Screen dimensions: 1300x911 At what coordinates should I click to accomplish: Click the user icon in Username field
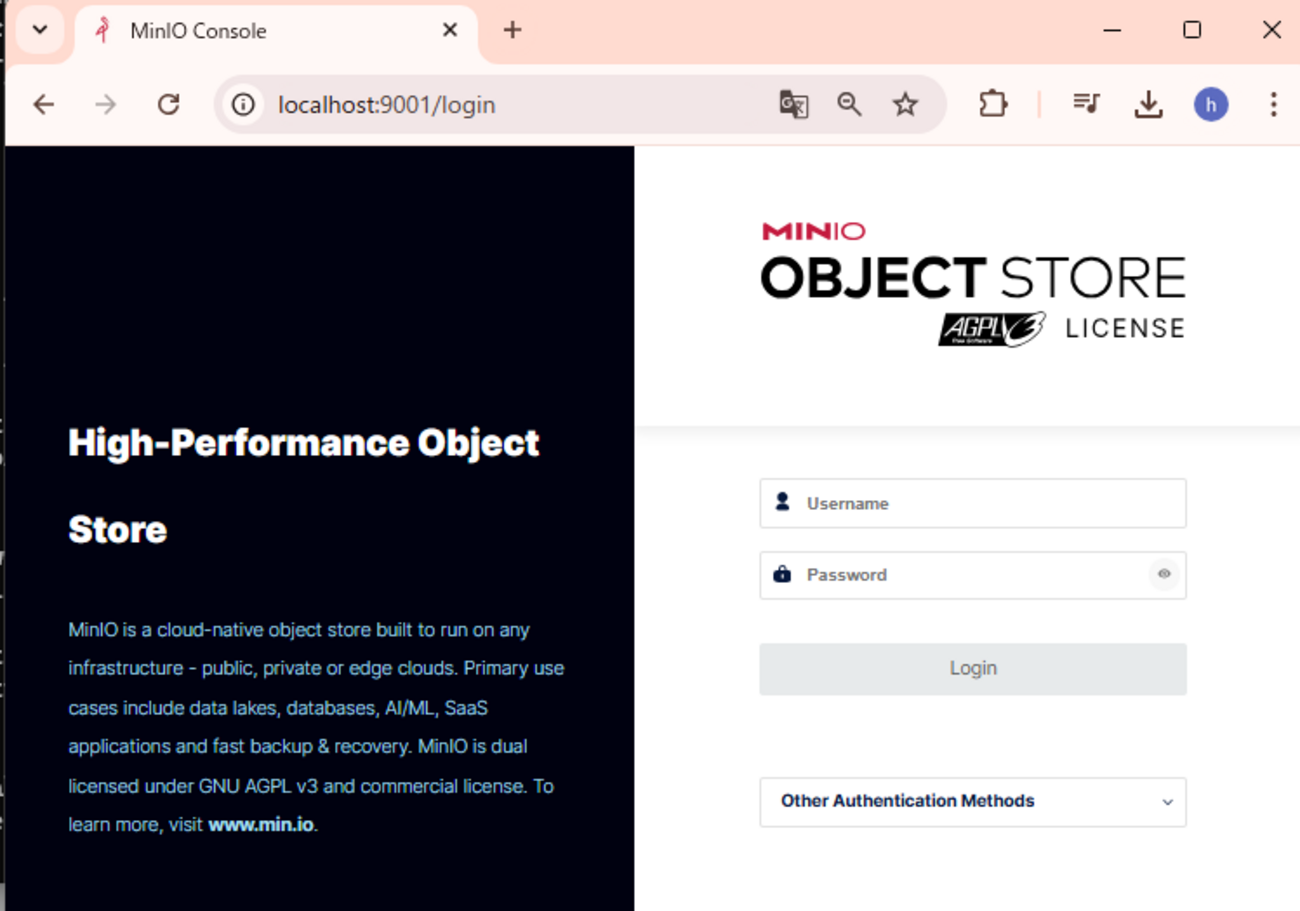coord(782,502)
